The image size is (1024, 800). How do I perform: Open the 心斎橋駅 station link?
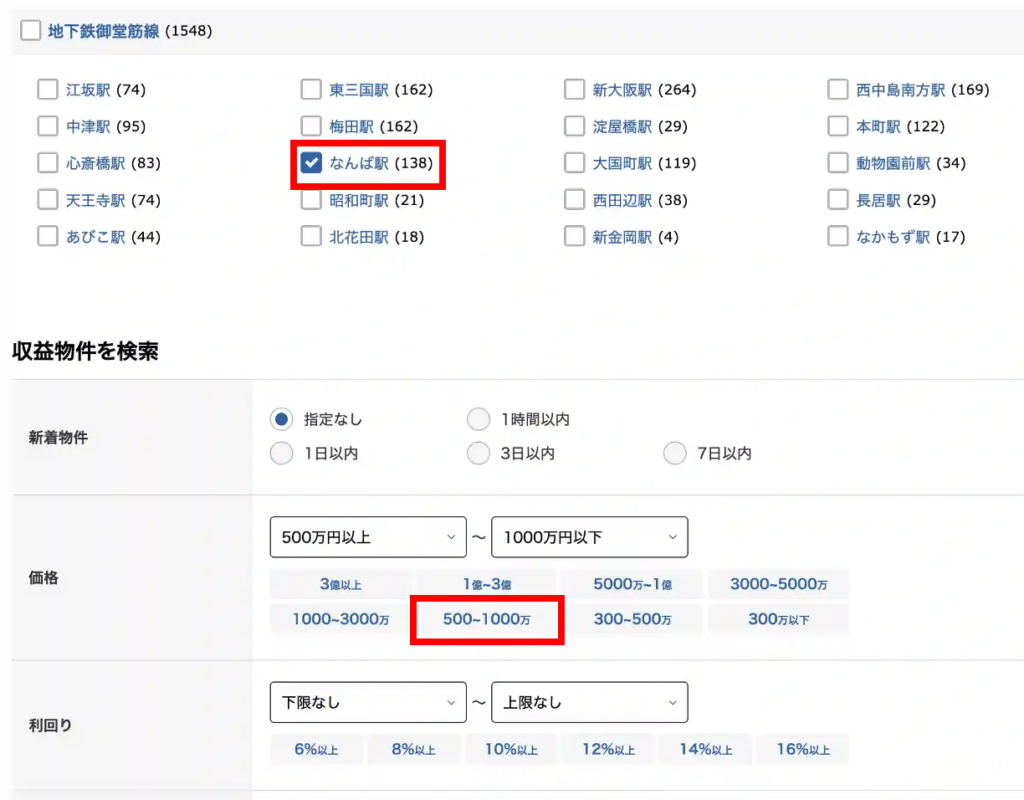(x=96, y=163)
